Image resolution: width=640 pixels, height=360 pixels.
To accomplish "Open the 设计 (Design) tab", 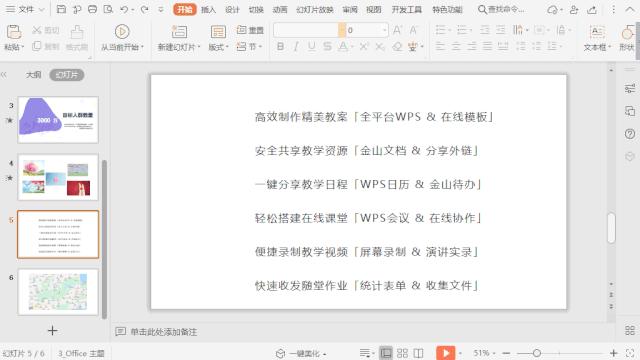I will tap(232, 9).
